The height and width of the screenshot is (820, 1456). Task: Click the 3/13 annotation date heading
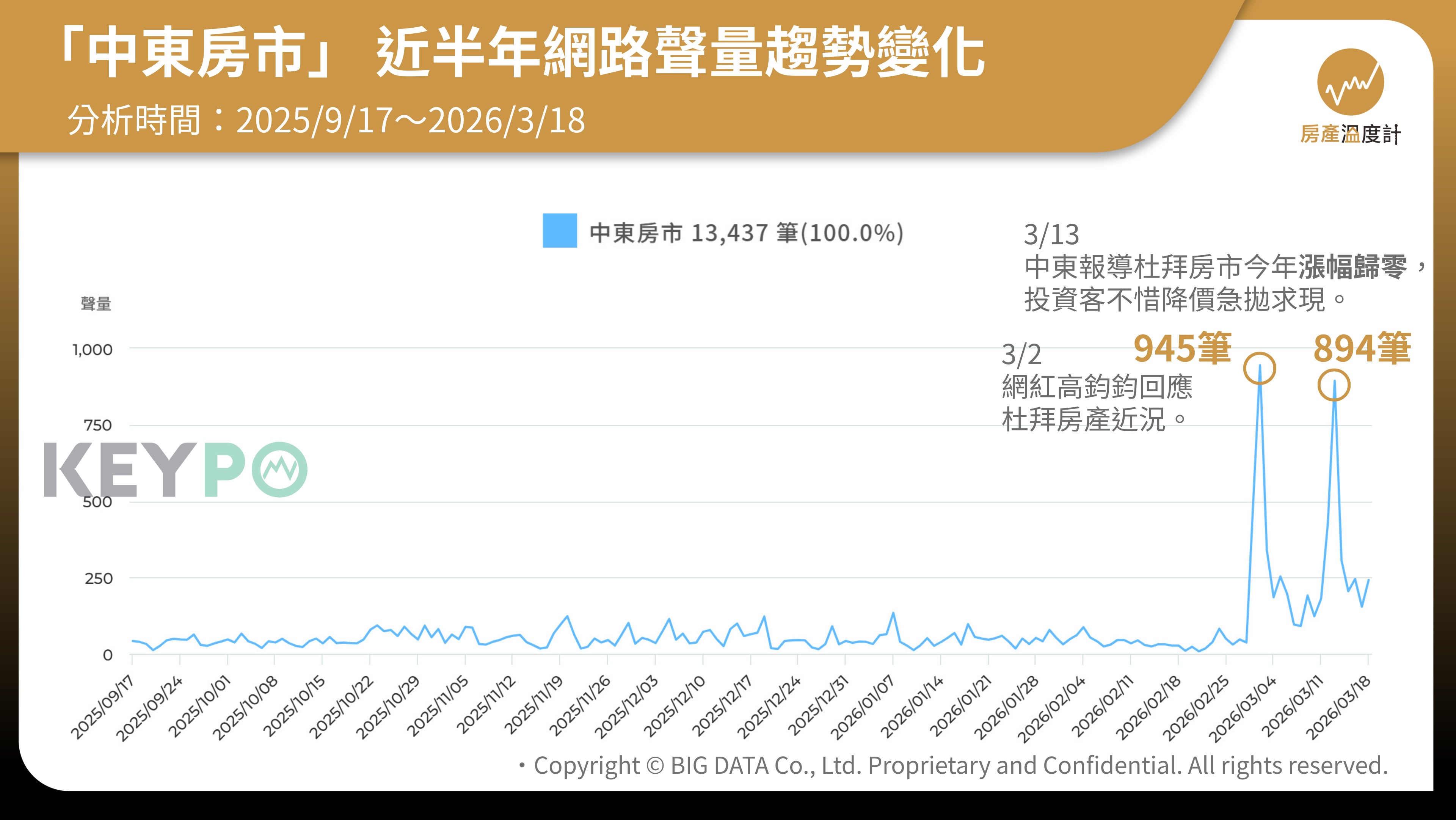pos(1051,234)
